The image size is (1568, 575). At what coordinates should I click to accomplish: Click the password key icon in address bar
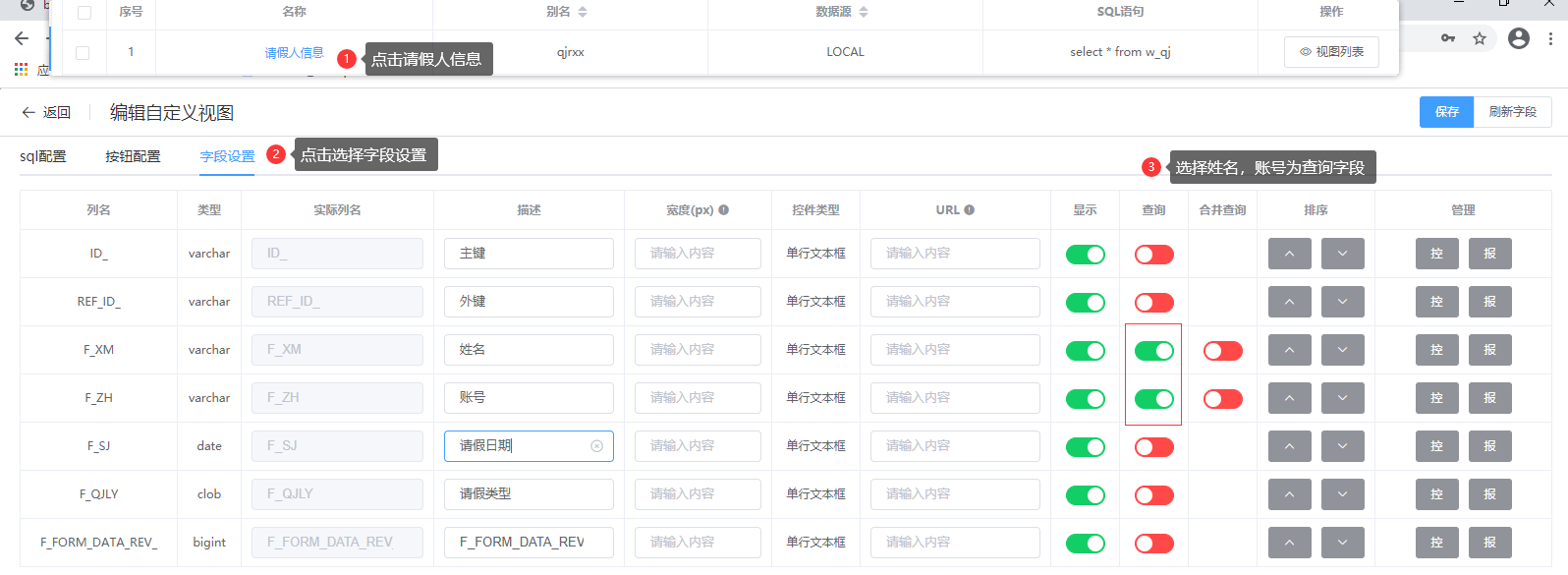(x=1448, y=38)
